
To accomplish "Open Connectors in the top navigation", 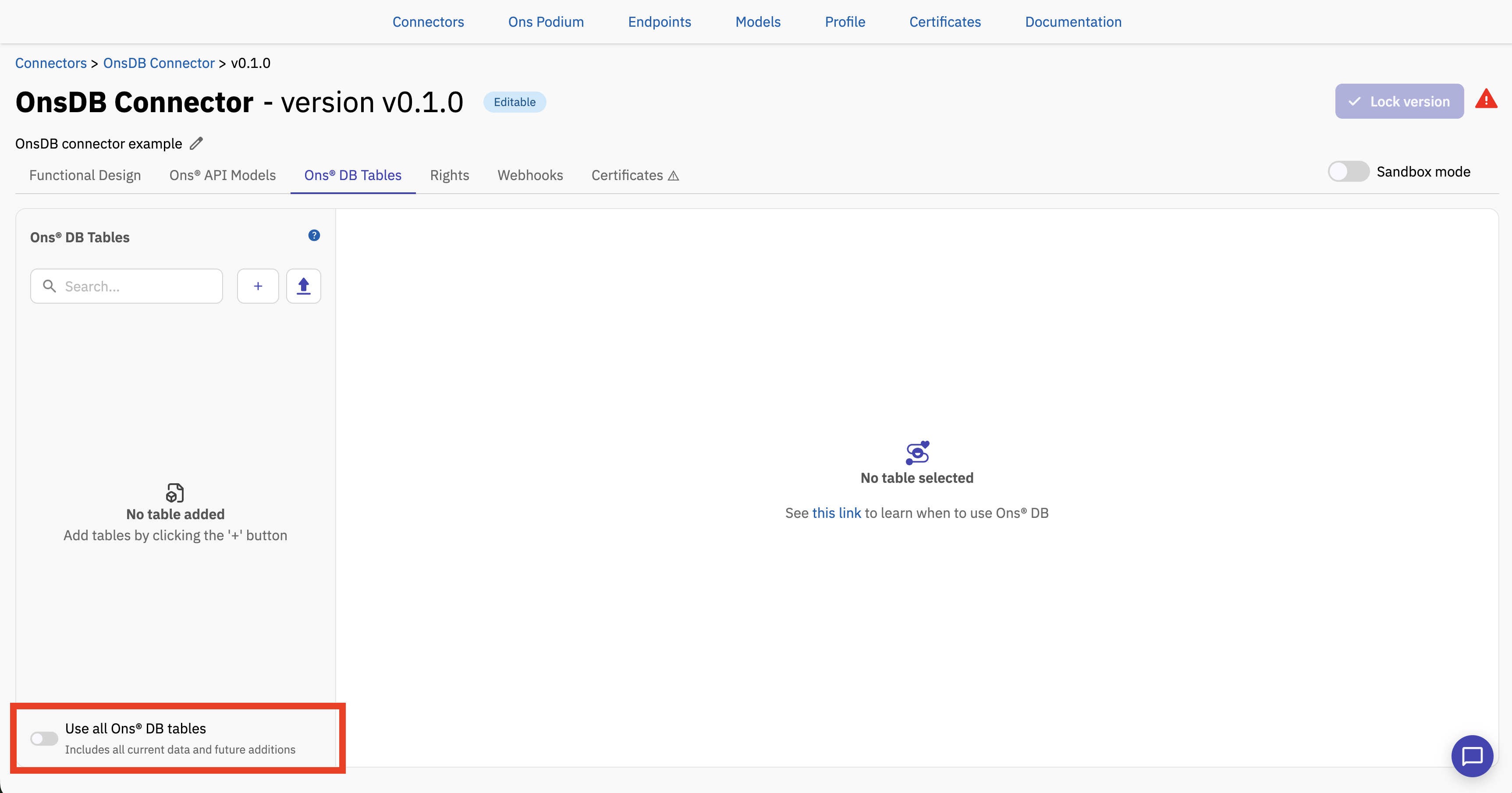I will [x=428, y=22].
